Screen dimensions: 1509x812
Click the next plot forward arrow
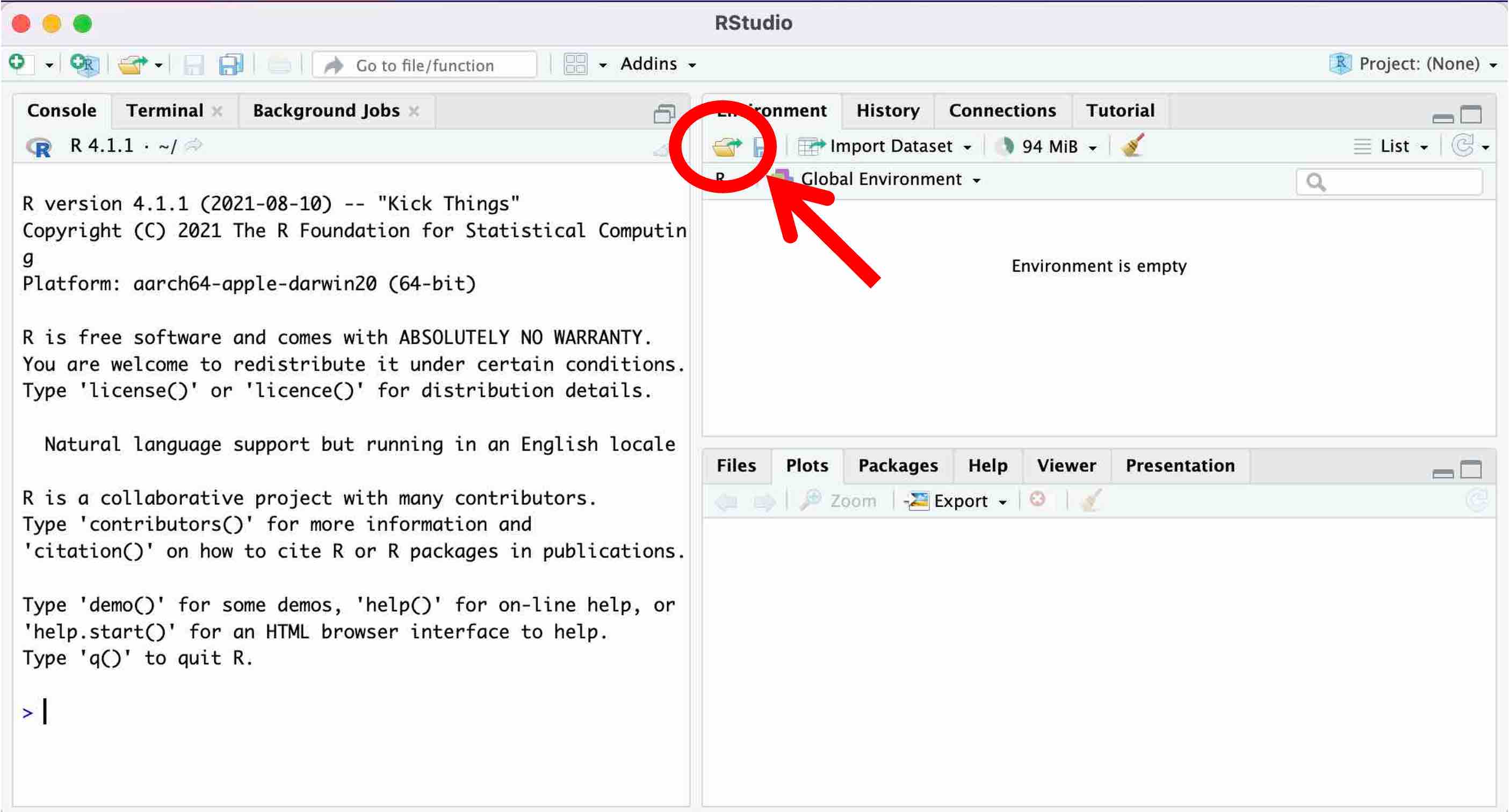tap(764, 501)
